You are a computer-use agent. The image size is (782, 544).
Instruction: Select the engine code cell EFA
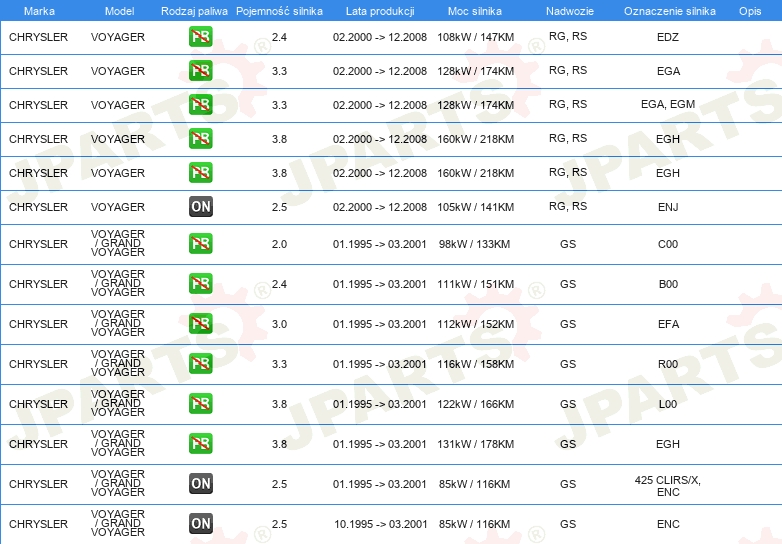(668, 324)
